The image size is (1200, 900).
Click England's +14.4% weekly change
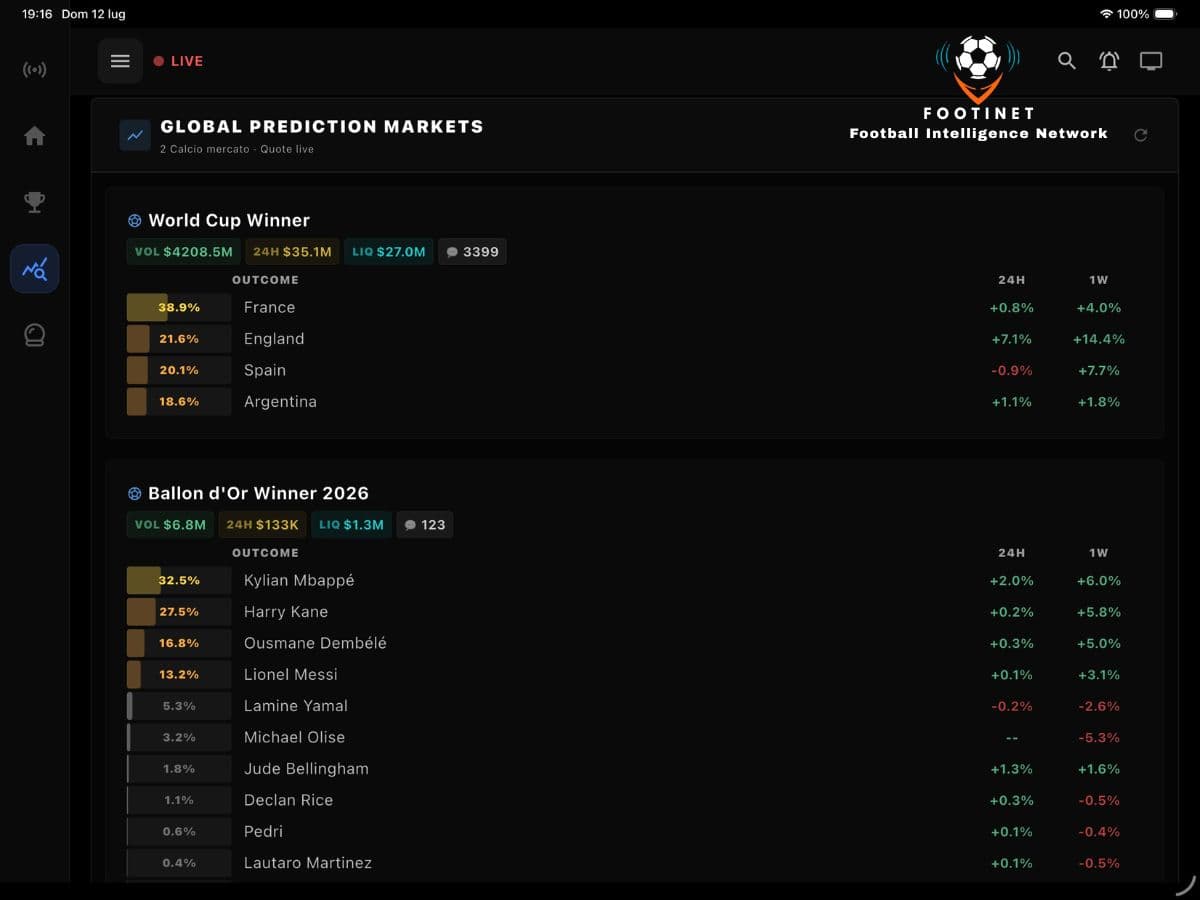1098,339
